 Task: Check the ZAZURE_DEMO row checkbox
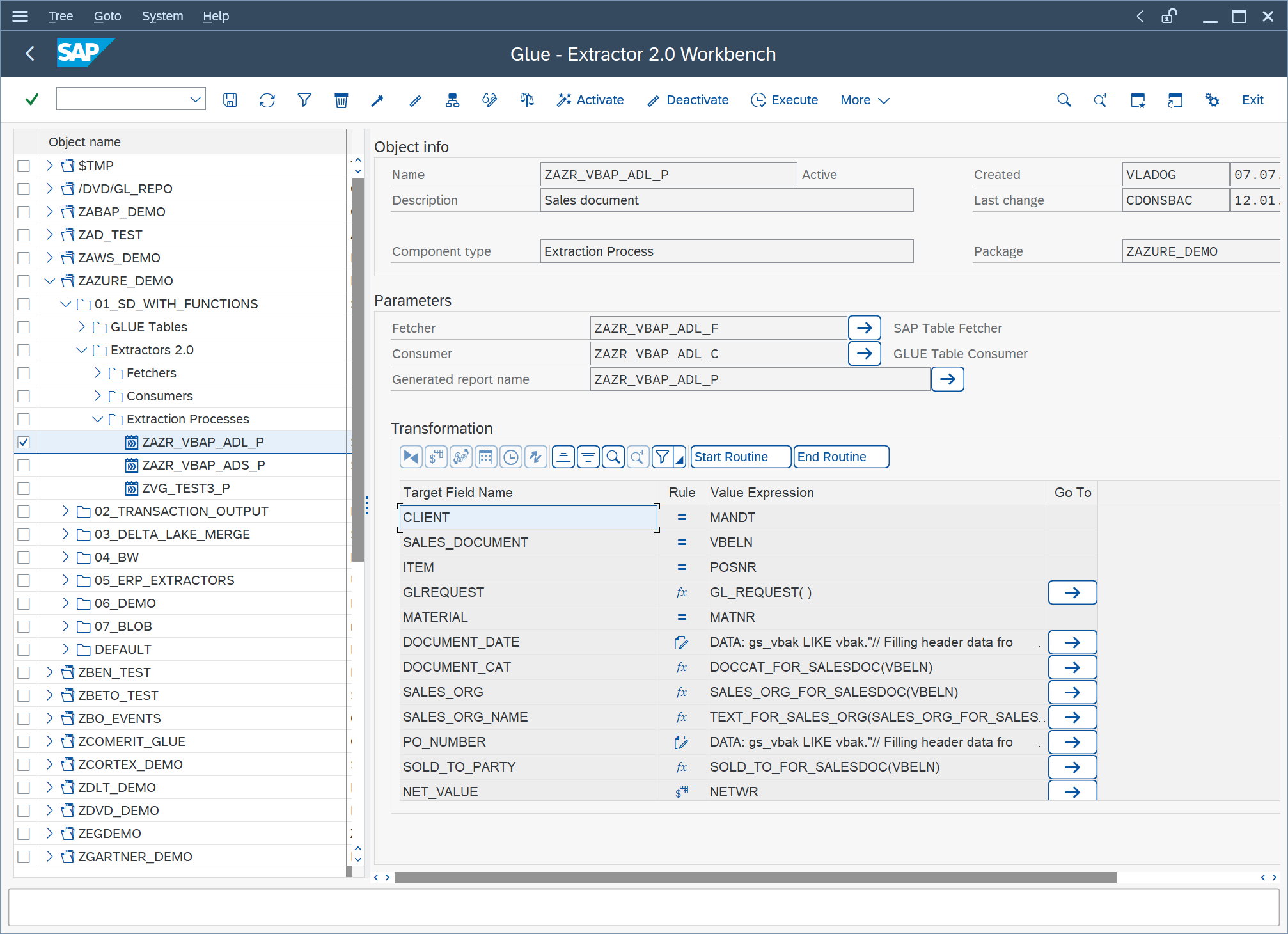[24, 281]
